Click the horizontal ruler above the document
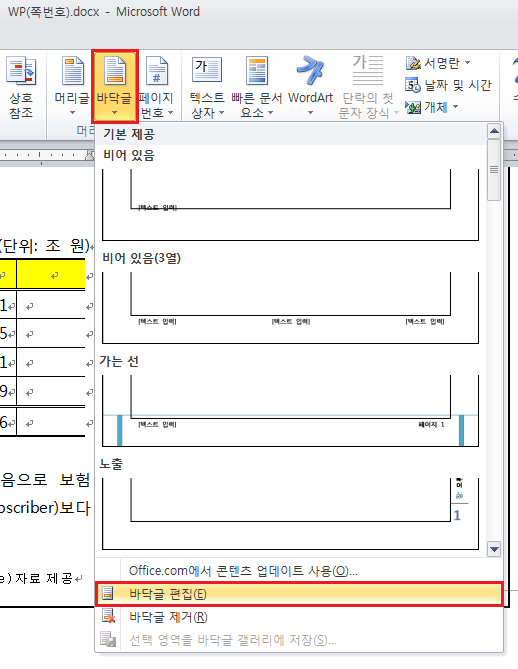Screen dimensions: 518x669 tap(47, 155)
